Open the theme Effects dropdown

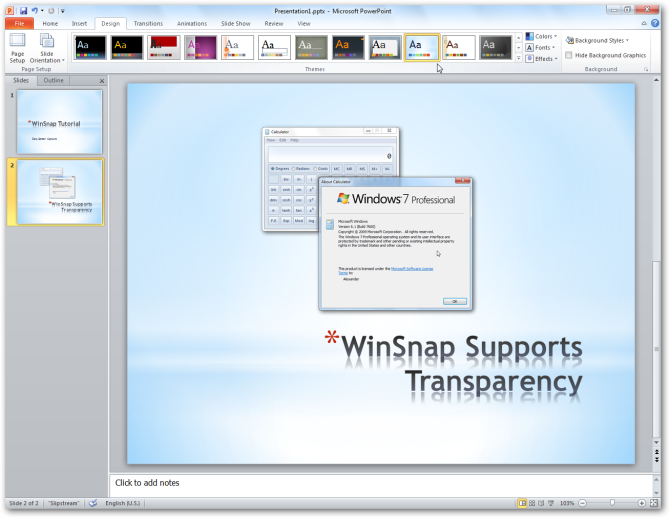click(541, 59)
